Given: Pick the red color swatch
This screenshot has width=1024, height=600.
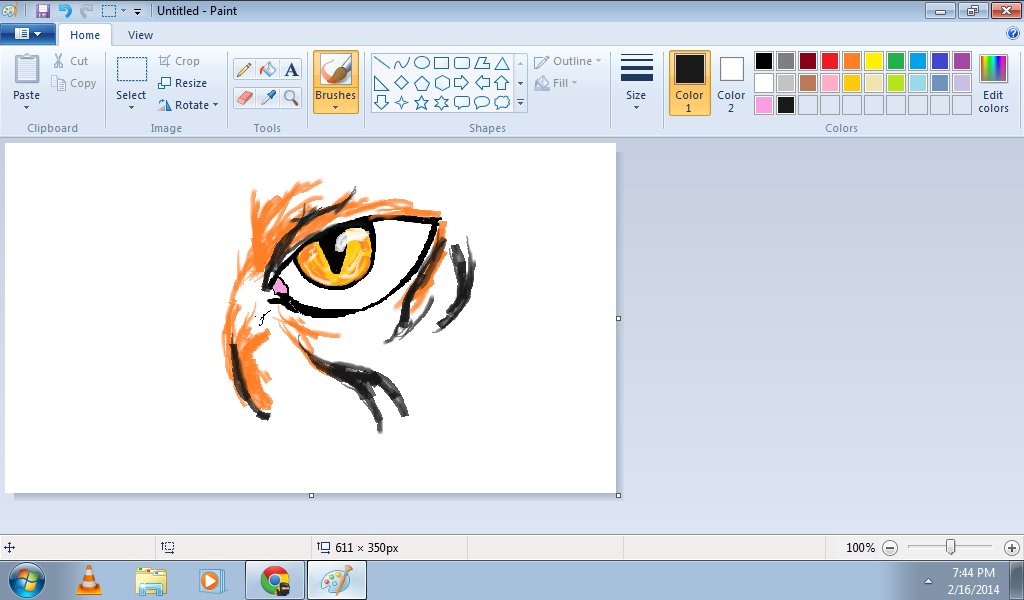Looking at the screenshot, I should pos(830,61).
